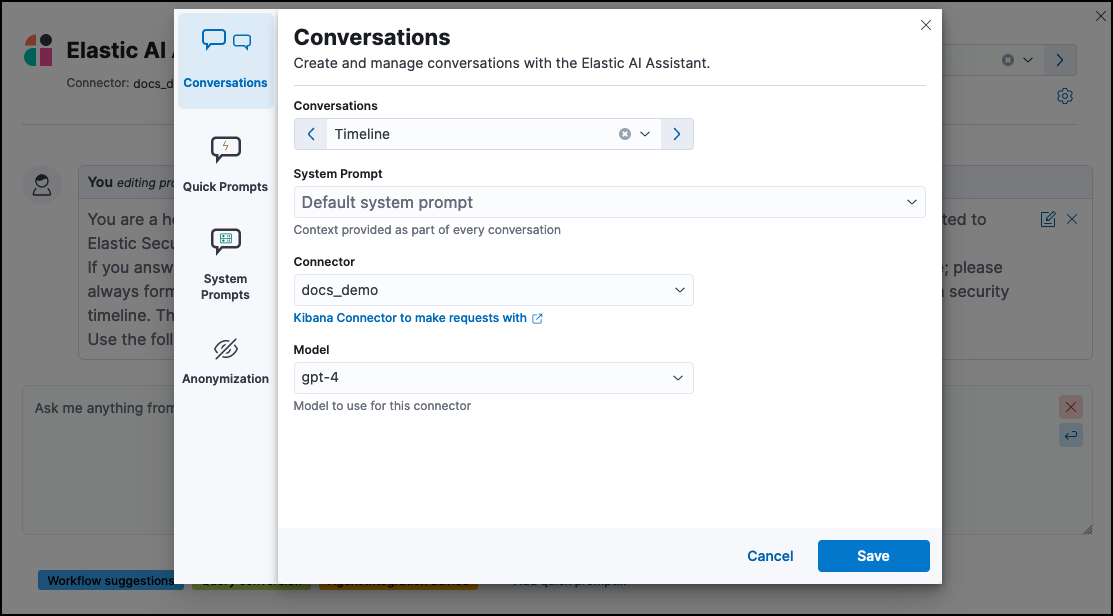Expand the Connector dropdown showing docs_demo

(493, 290)
